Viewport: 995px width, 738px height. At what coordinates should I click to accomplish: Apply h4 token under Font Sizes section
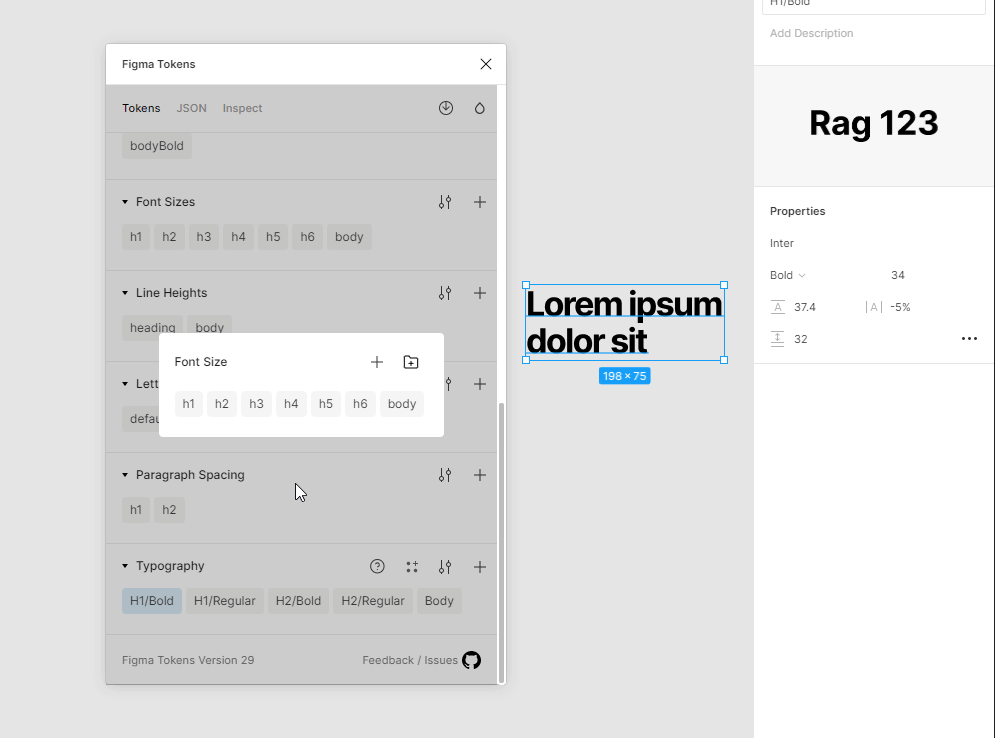(x=238, y=237)
